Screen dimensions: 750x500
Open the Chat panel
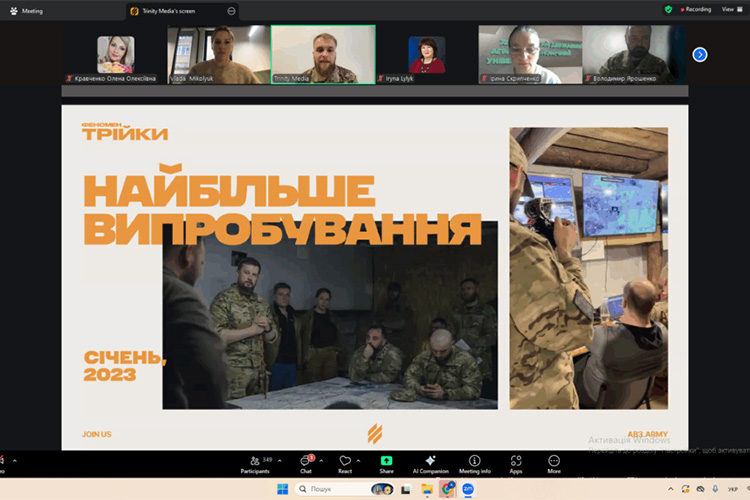pyautogui.click(x=306, y=462)
